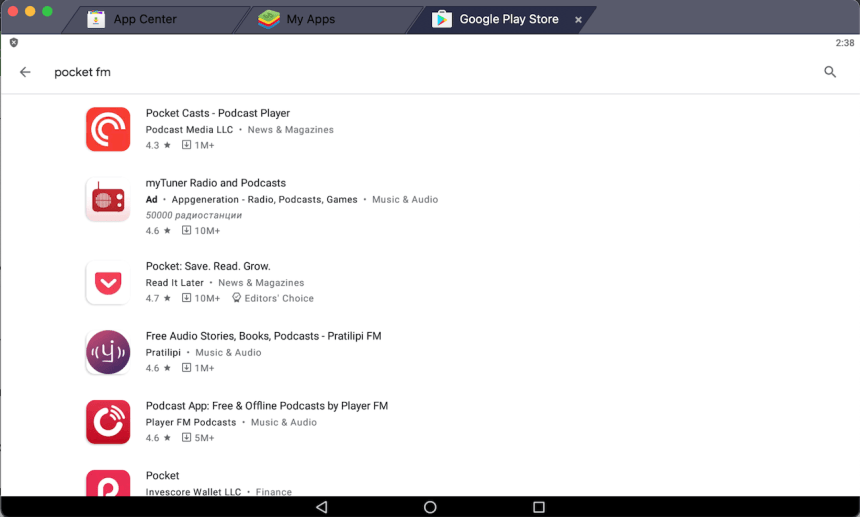Click star beside Pocket 4.7 rating
860x517 pixels.
coord(167,298)
